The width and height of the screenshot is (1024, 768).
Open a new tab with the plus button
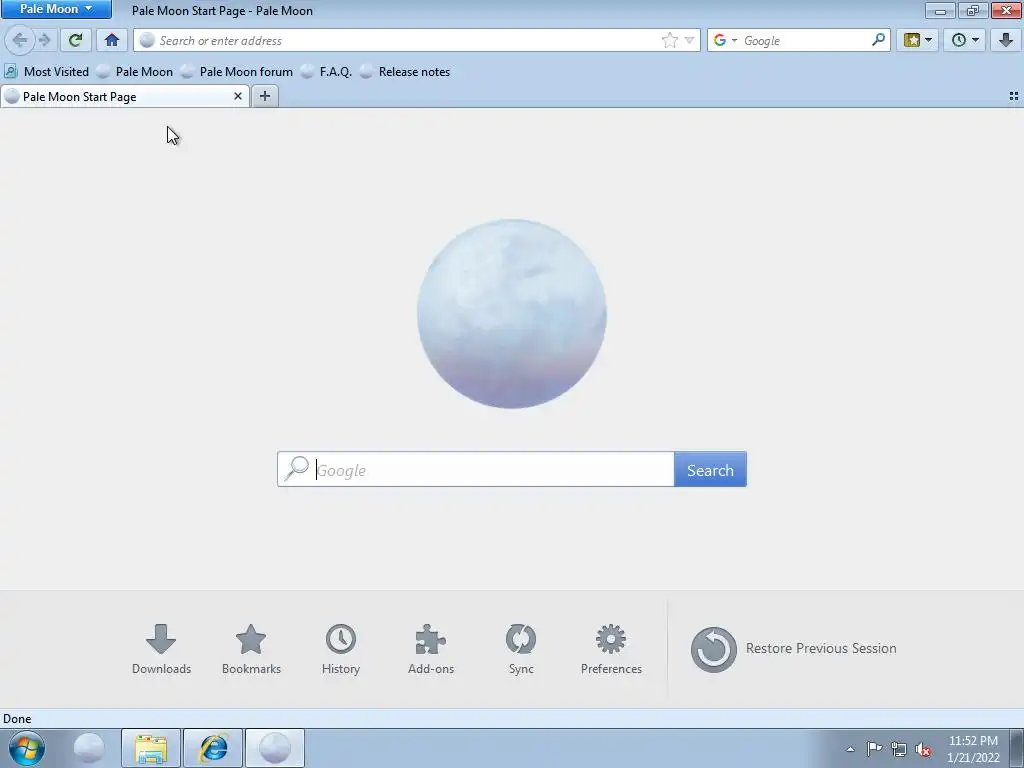[264, 96]
